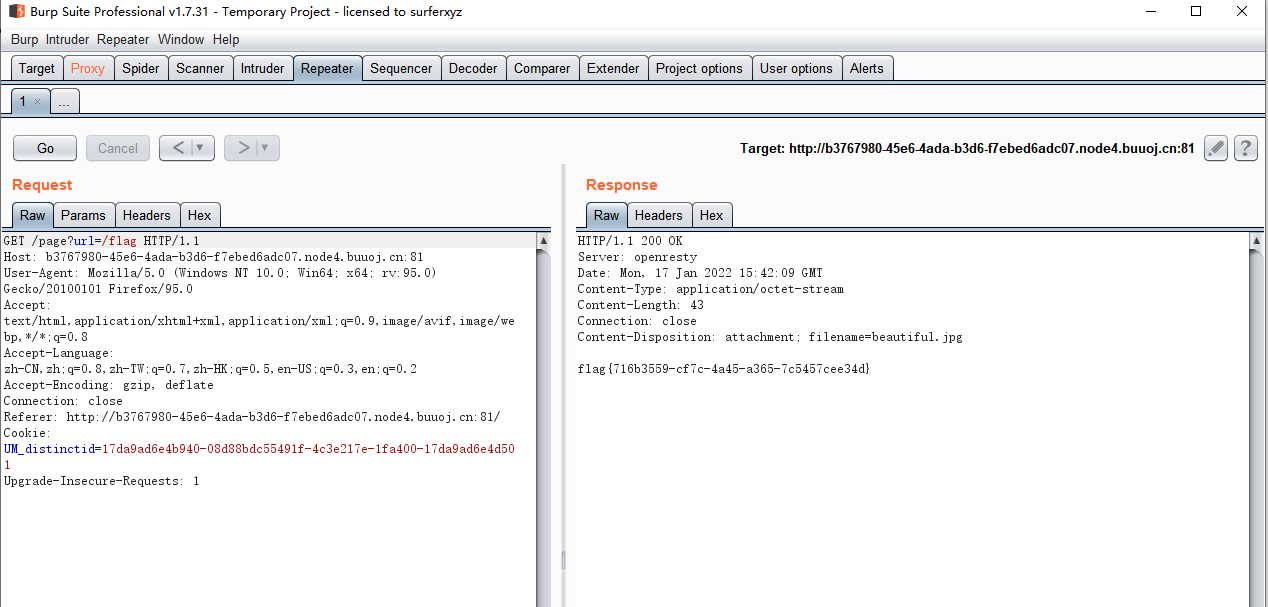Image resolution: width=1268 pixels, height=607 pixels.
Task: Open the Alerts tab
Action: (x=867, y=68)
